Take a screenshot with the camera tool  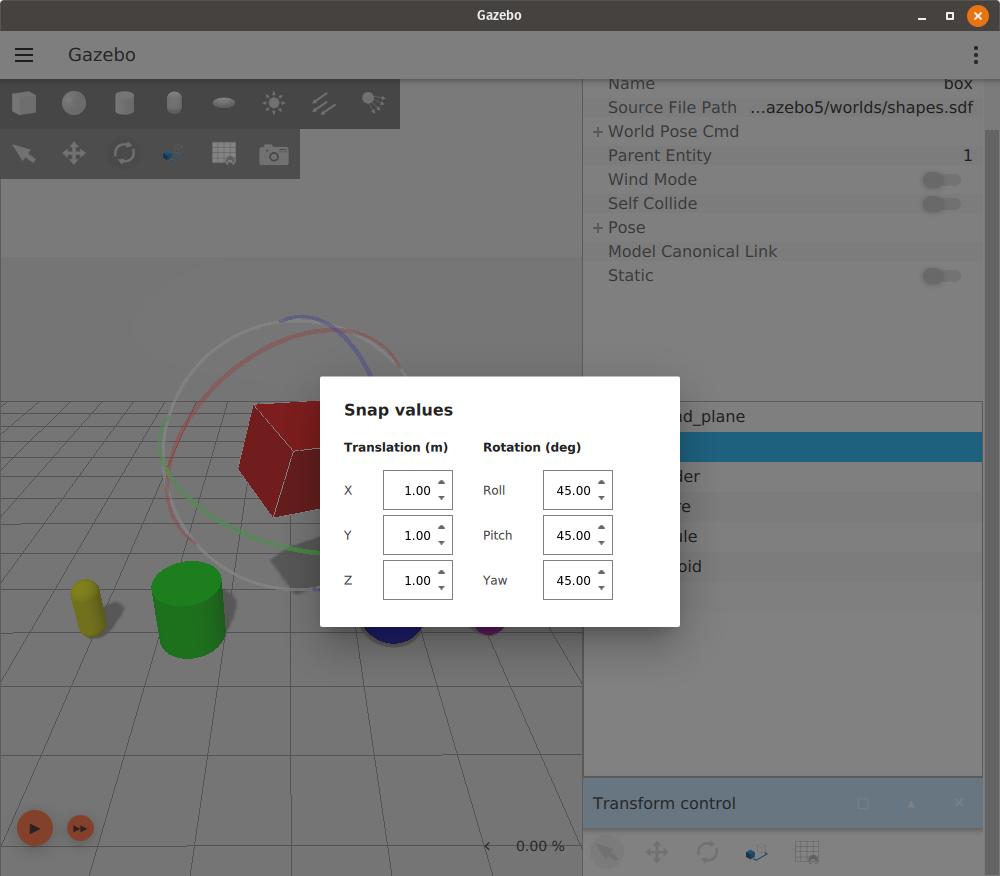[274, 154]
